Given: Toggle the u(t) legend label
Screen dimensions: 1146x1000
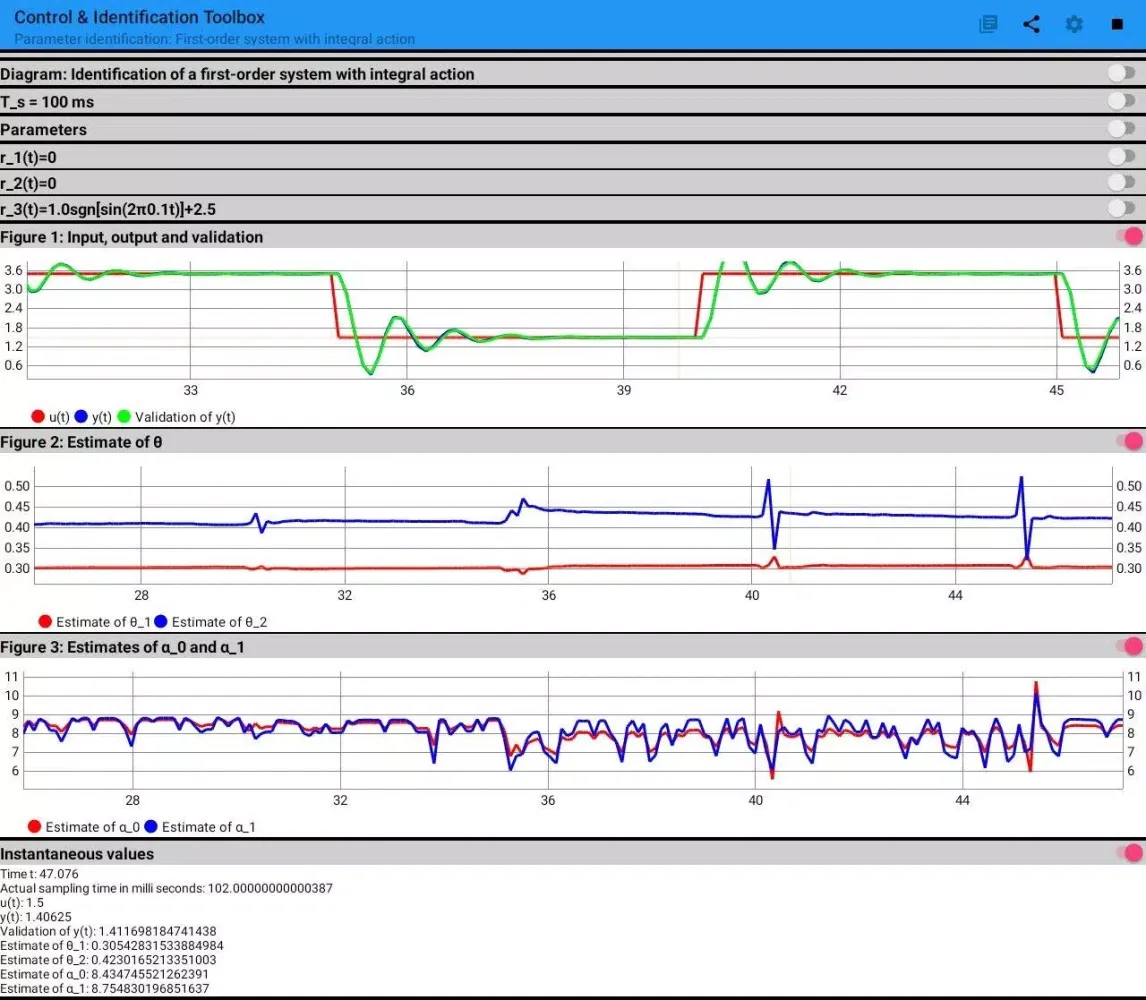Looking at the screenshot, I should (59, 417).
